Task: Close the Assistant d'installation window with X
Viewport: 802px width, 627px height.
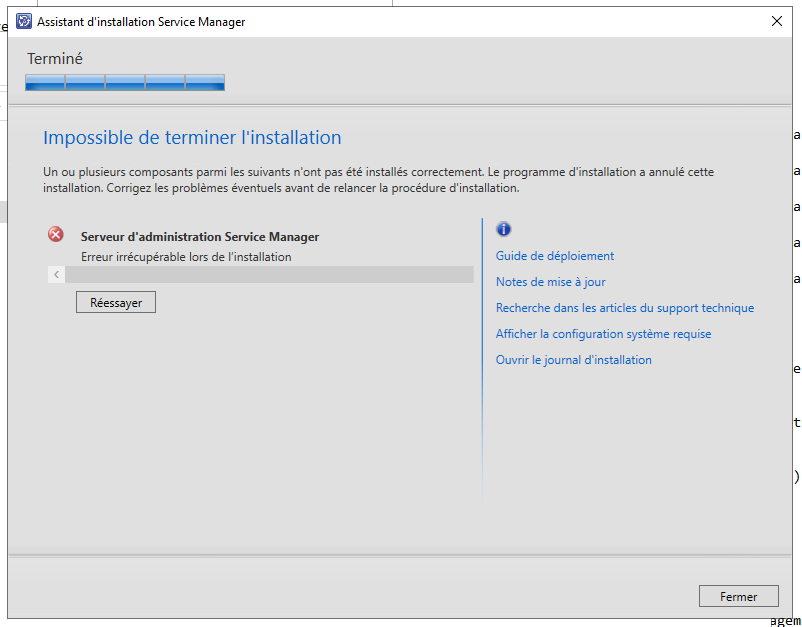Action: (x=776, y=21)
